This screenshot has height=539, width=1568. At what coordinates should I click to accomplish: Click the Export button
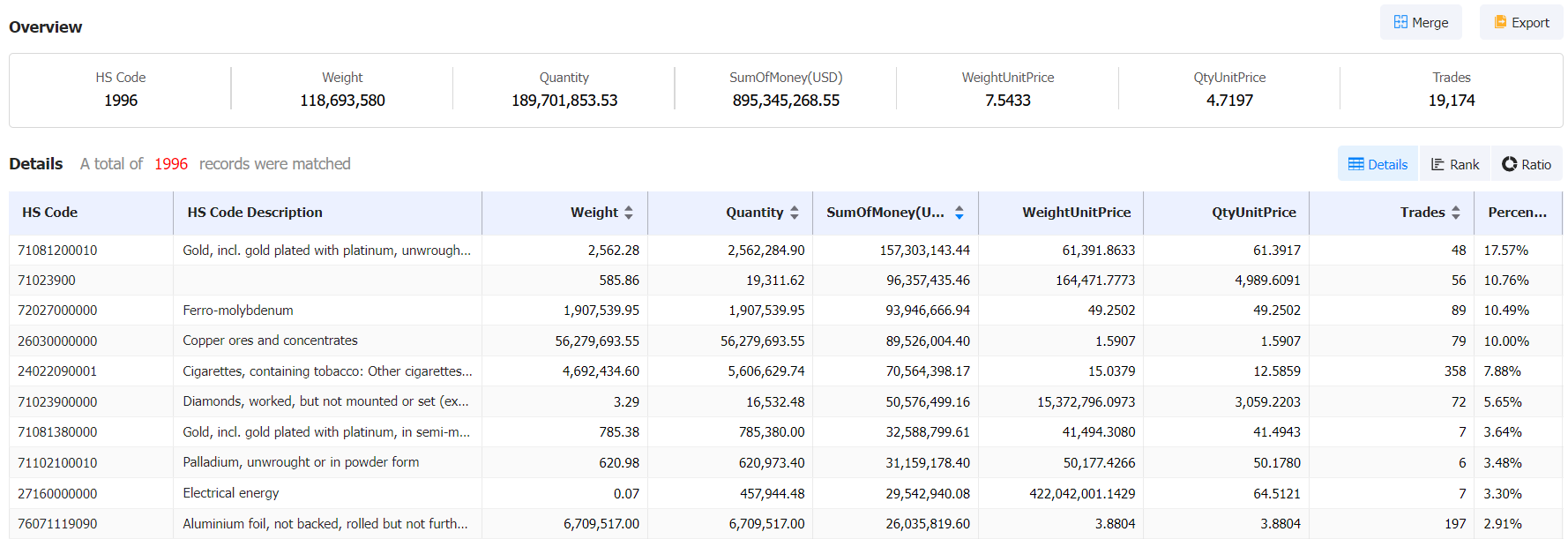[x=1521, y=23]
